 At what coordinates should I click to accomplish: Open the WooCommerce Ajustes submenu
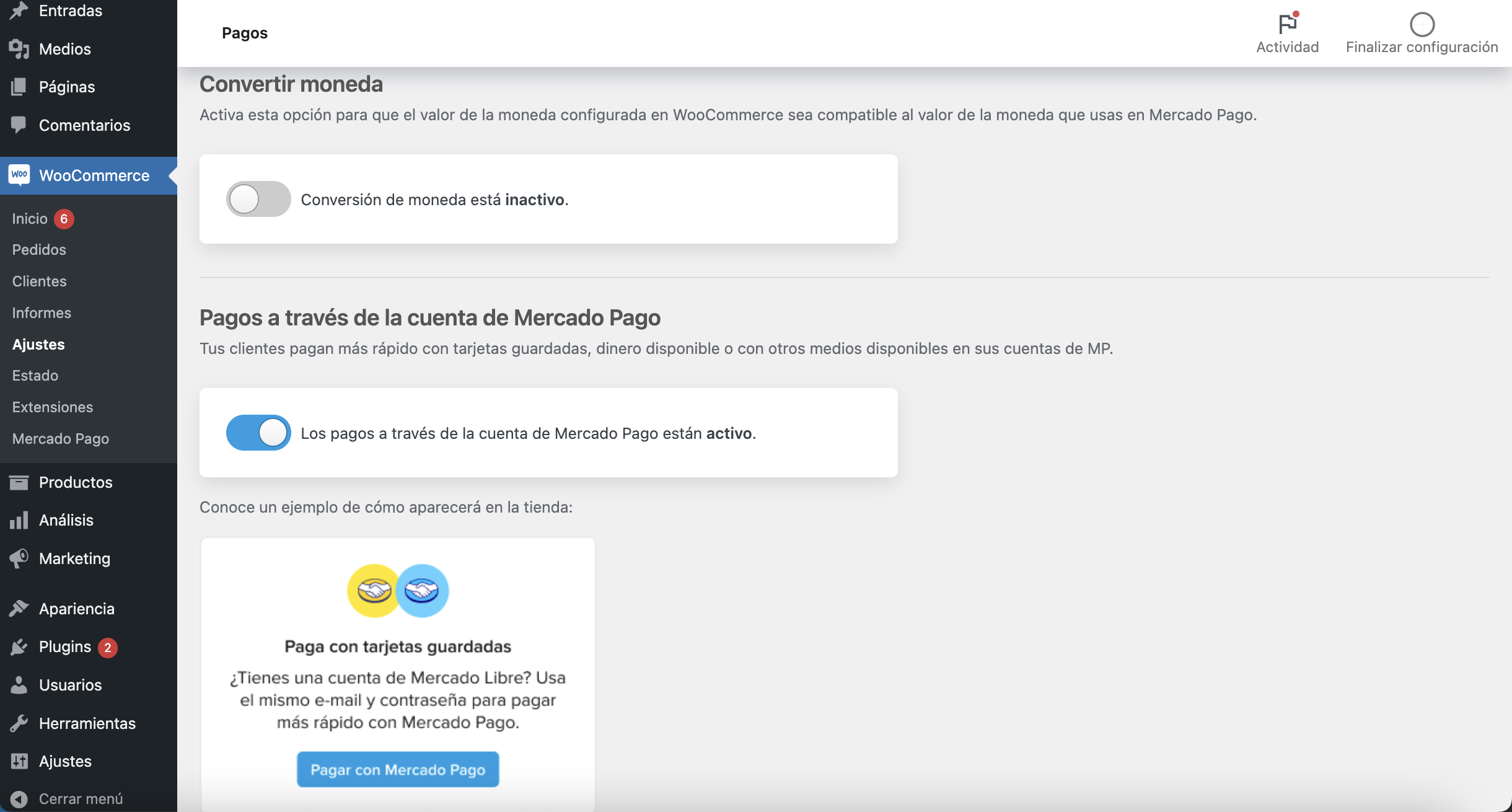click(38, 345)
